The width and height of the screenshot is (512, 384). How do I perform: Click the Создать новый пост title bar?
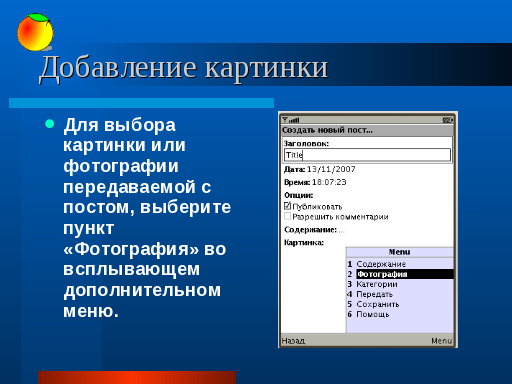tap(367, 130)
